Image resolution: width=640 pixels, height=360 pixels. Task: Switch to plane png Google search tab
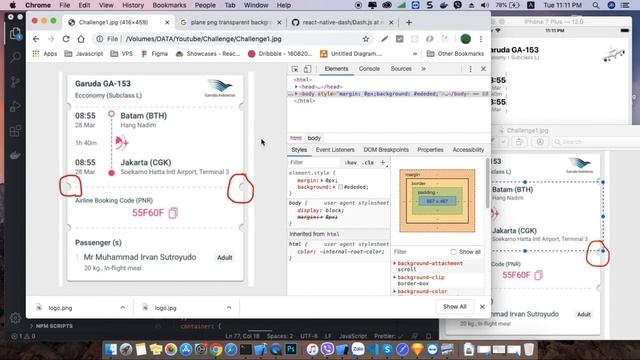[x=230, y=22]
